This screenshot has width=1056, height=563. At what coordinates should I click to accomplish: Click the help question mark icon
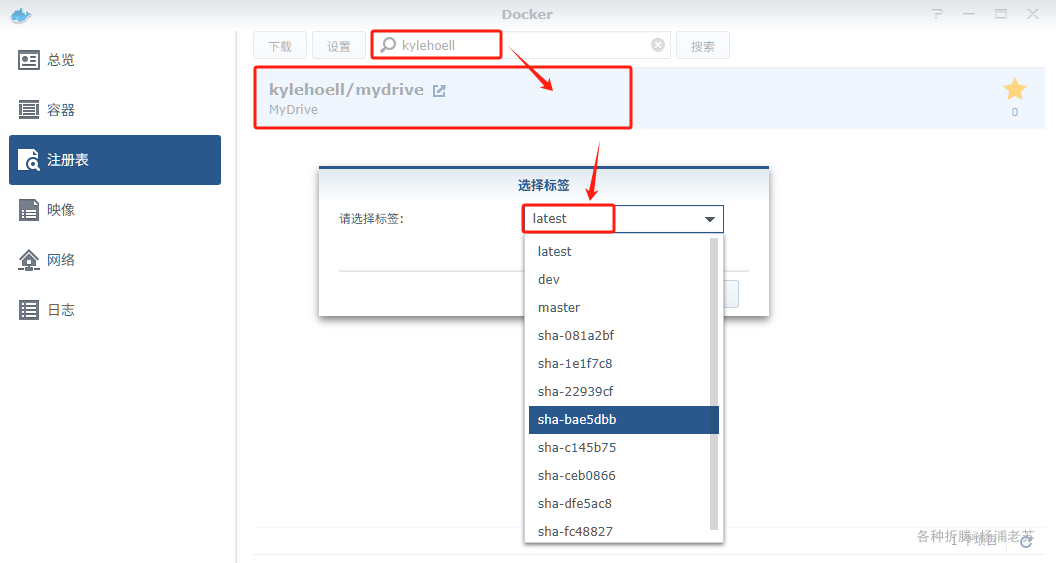937,13
